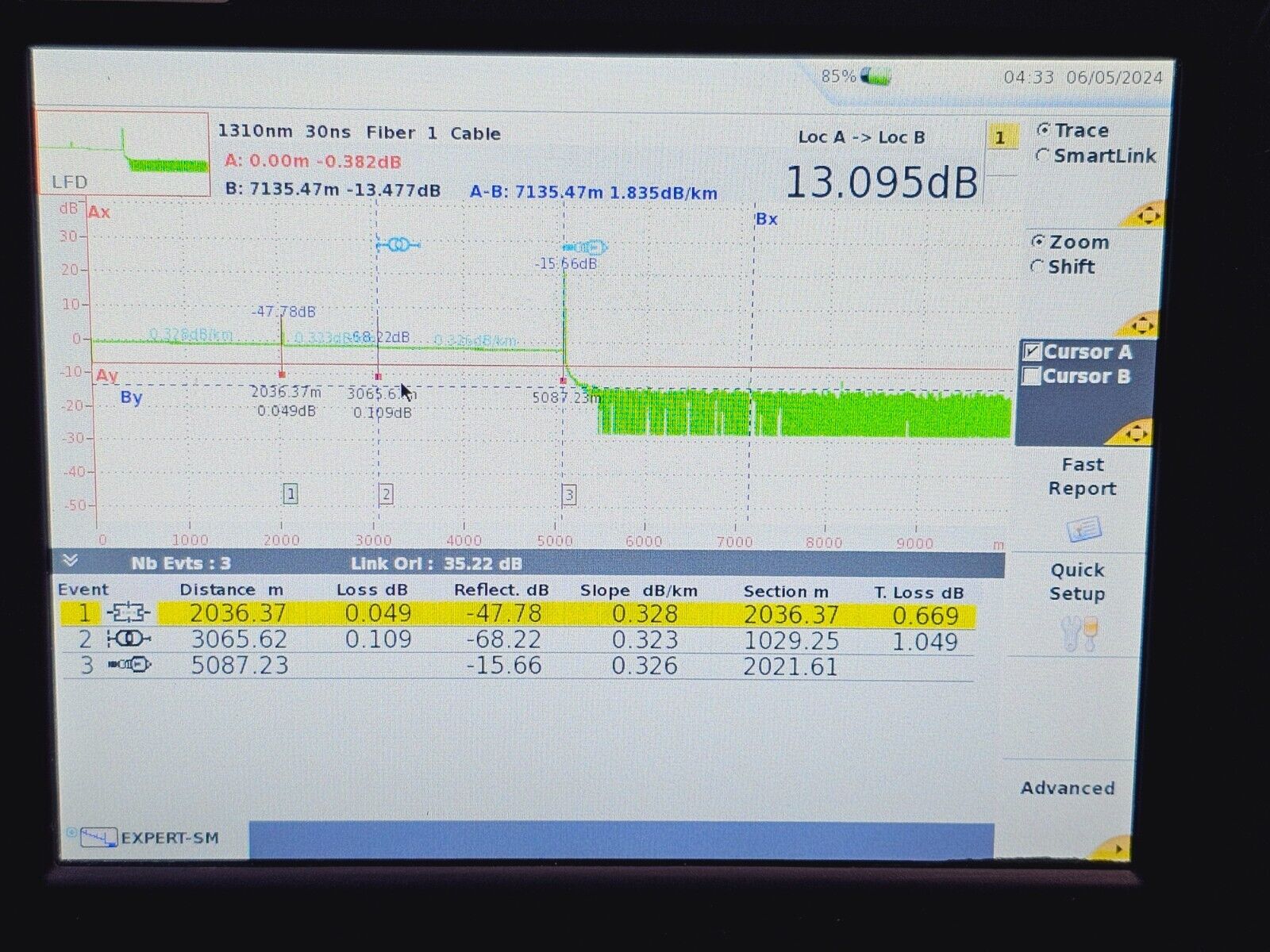Collapse the event table with double chevron
The height and width of the screenshot is (952, 1270).
70,562
